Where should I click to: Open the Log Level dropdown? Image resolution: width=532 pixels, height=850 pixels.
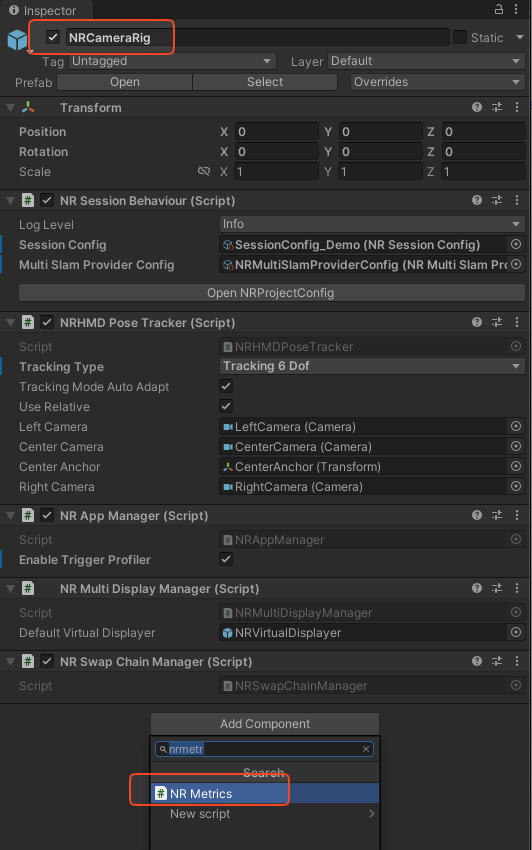point(372,224)
